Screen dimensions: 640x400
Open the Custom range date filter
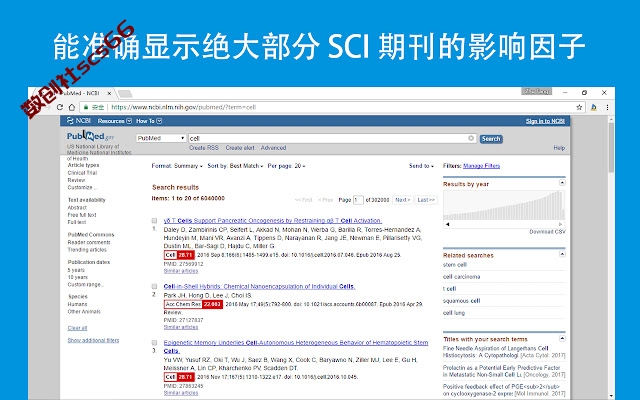[86, 284]
